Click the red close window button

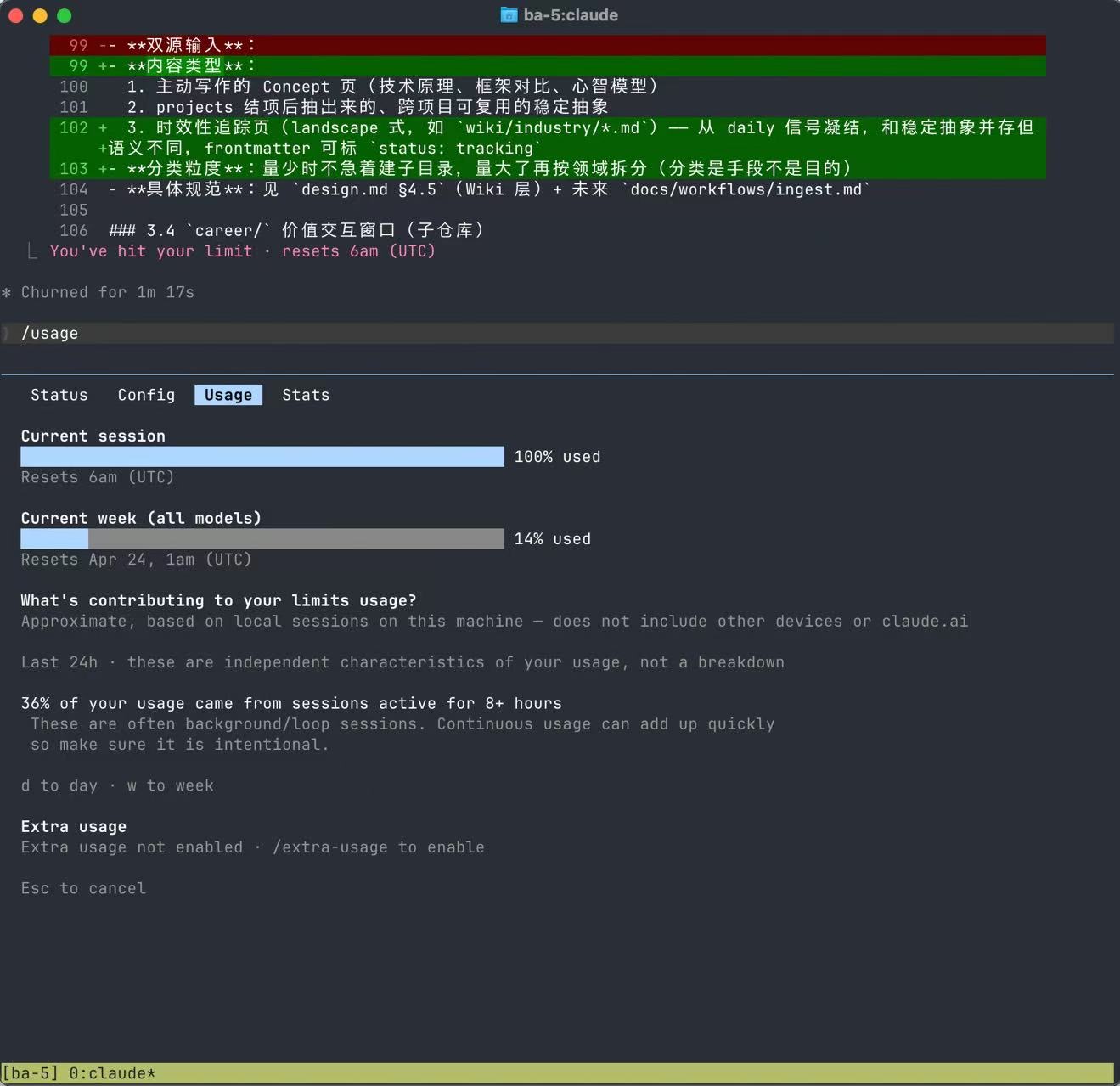[x=15, y=15]
